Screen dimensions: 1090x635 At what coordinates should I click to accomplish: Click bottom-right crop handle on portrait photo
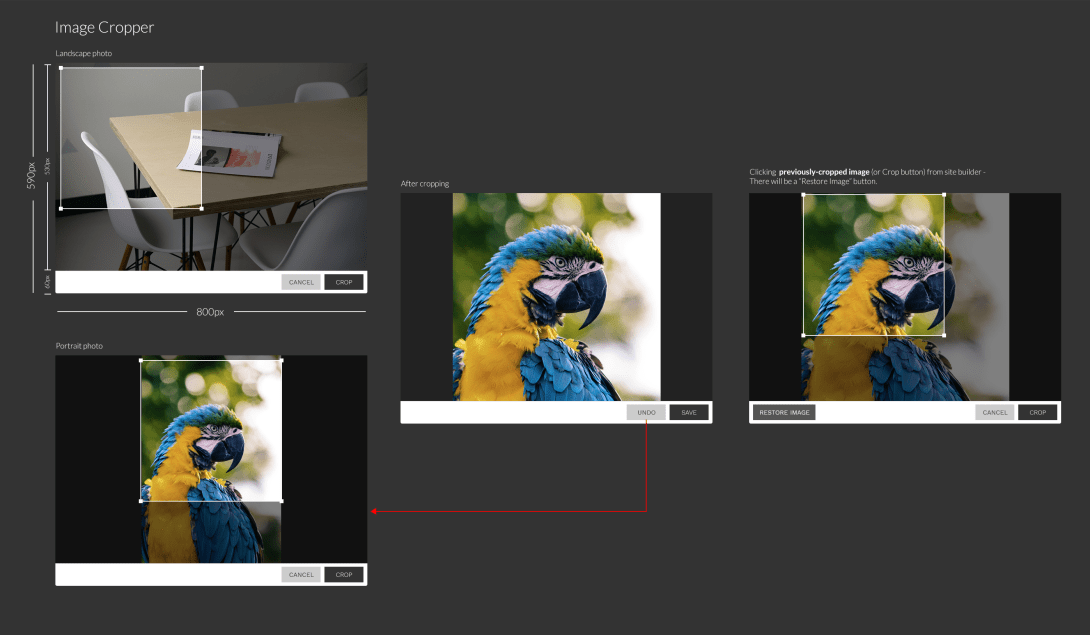282,501
